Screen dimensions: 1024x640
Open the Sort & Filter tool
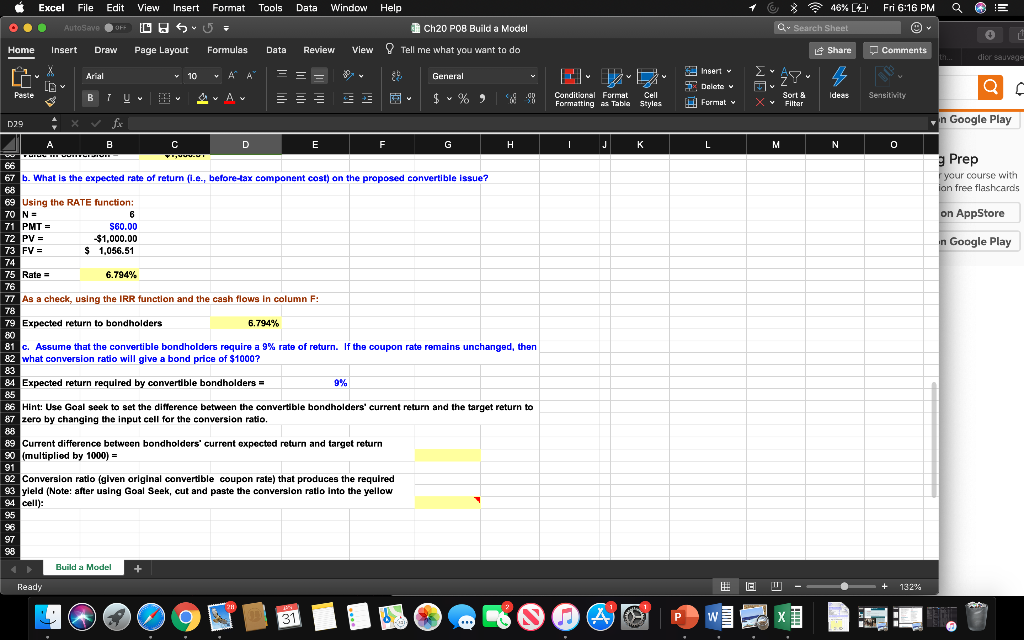pyautogui.click(x=792, y=78)
